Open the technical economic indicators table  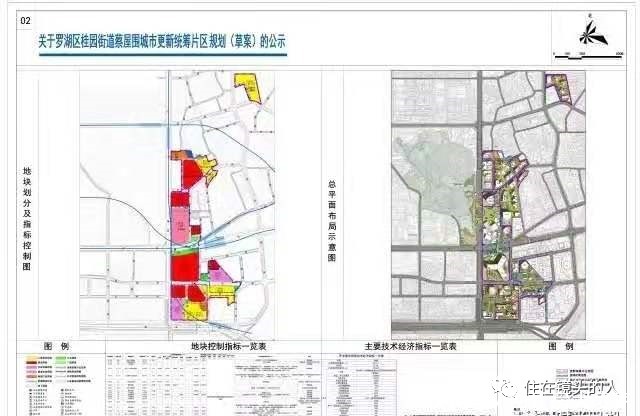(x=359, y=385)
